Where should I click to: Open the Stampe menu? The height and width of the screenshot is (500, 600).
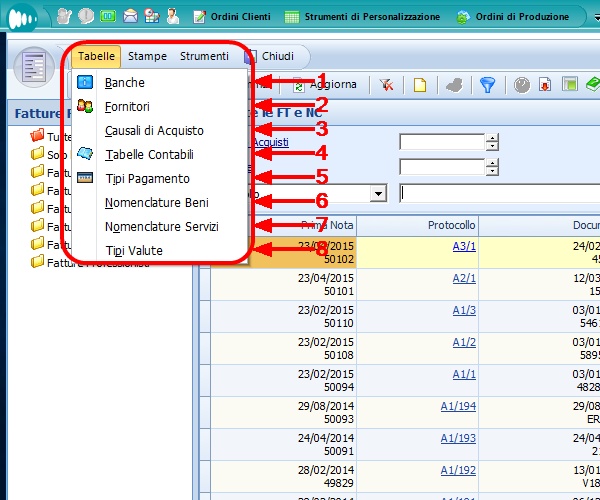click(x=147, y=57)
